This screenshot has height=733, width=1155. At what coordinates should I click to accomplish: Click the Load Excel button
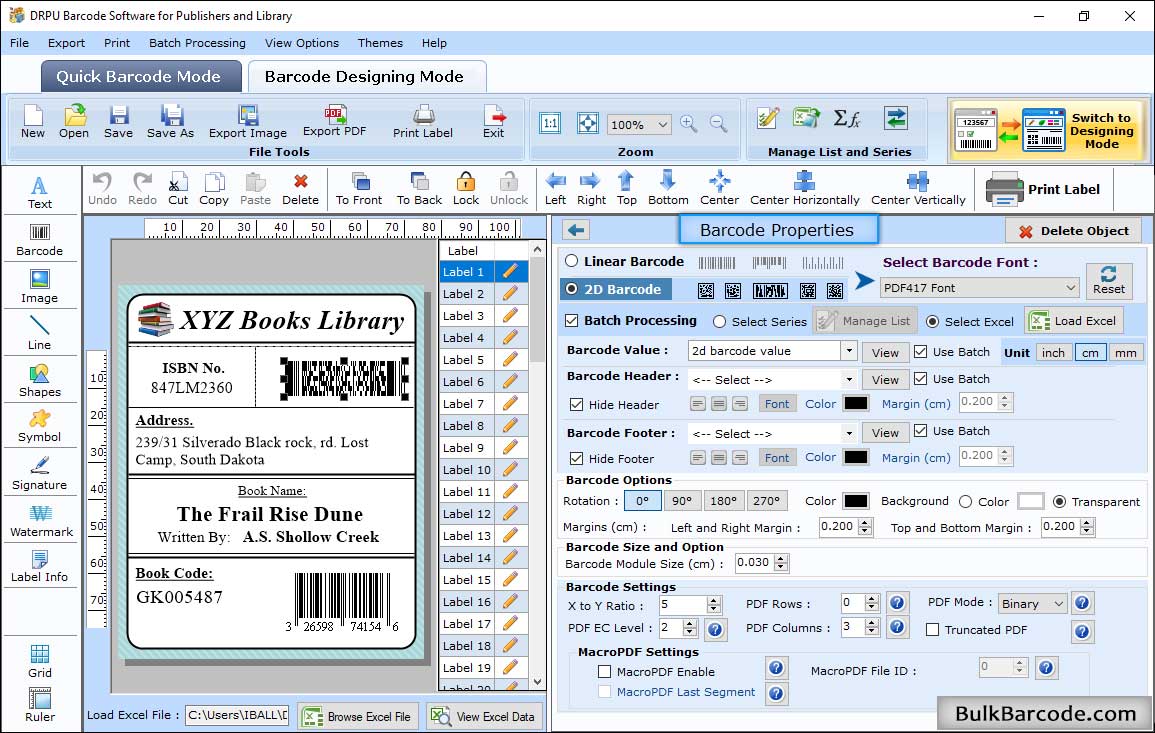point(1075,321)
